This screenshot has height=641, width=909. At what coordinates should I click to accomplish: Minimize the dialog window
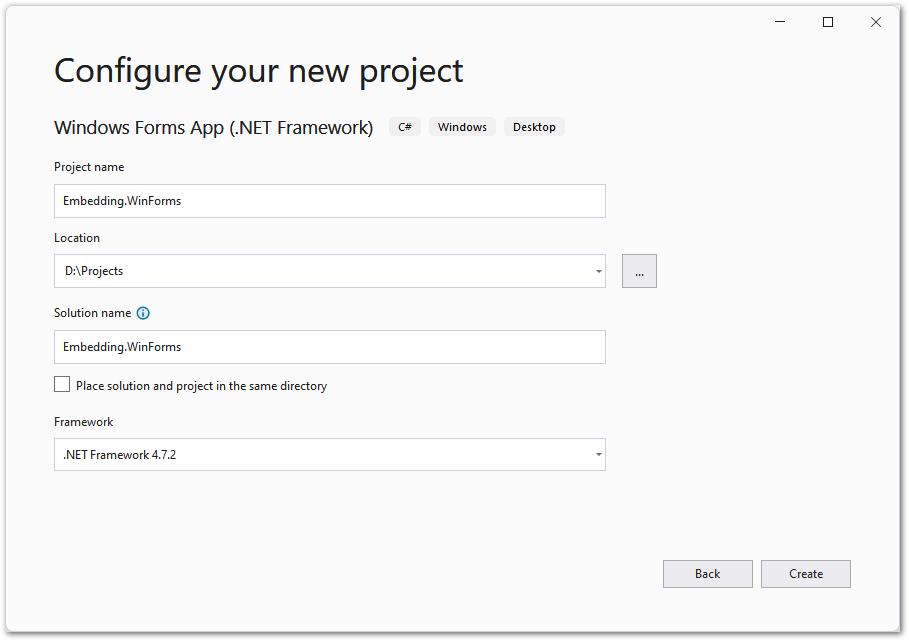click(x=780, y=22)
